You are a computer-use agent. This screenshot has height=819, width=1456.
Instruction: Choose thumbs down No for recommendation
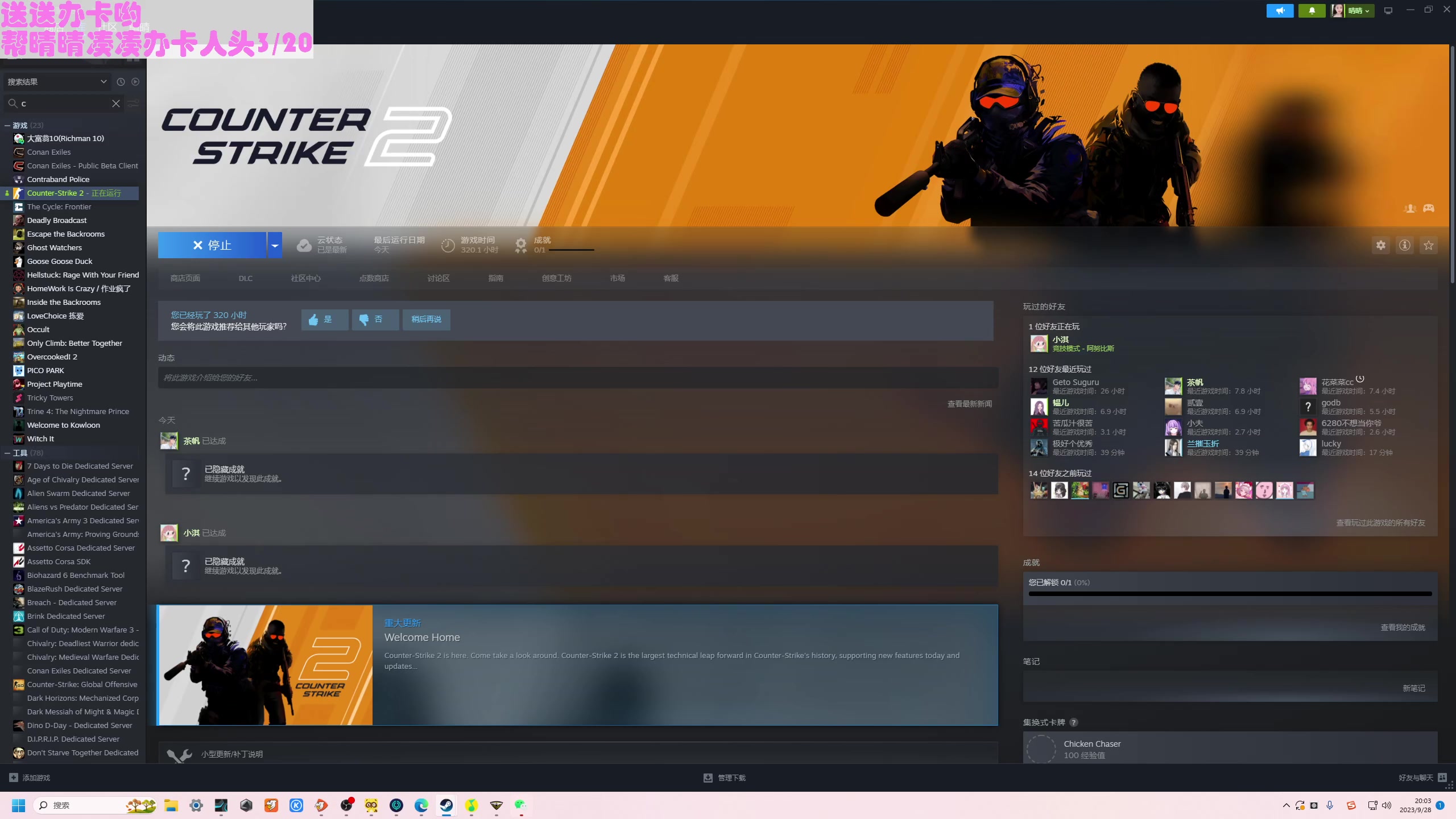click(x=375, y=320)
